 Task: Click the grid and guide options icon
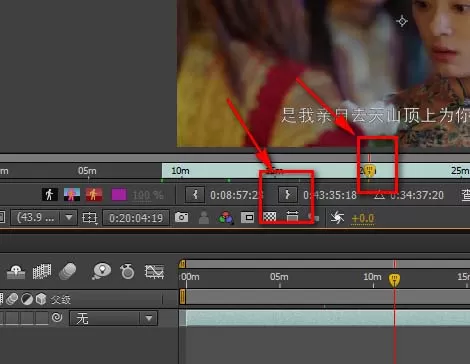click(x=89, y=218)
